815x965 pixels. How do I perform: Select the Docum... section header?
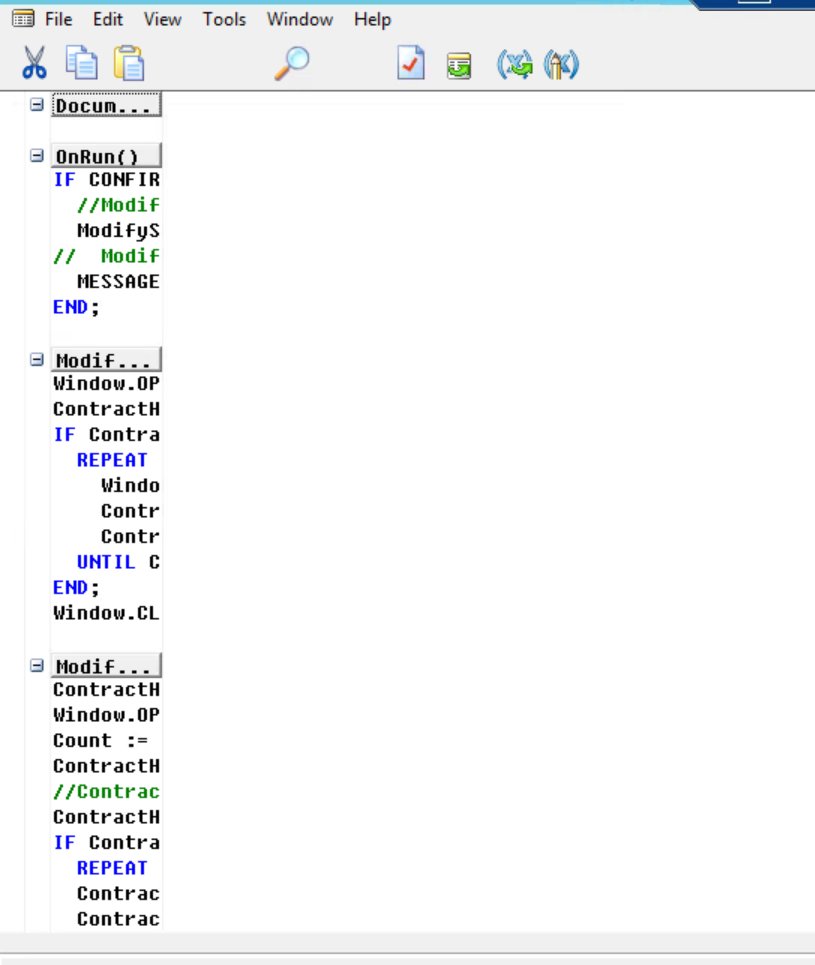[106, 105]
